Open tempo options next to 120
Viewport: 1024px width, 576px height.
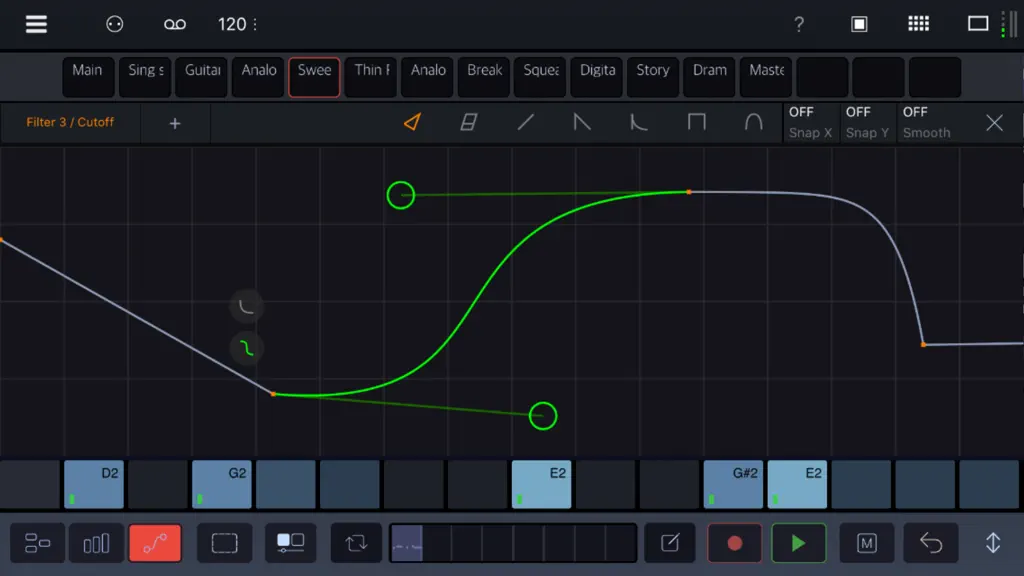click(255, 24)
